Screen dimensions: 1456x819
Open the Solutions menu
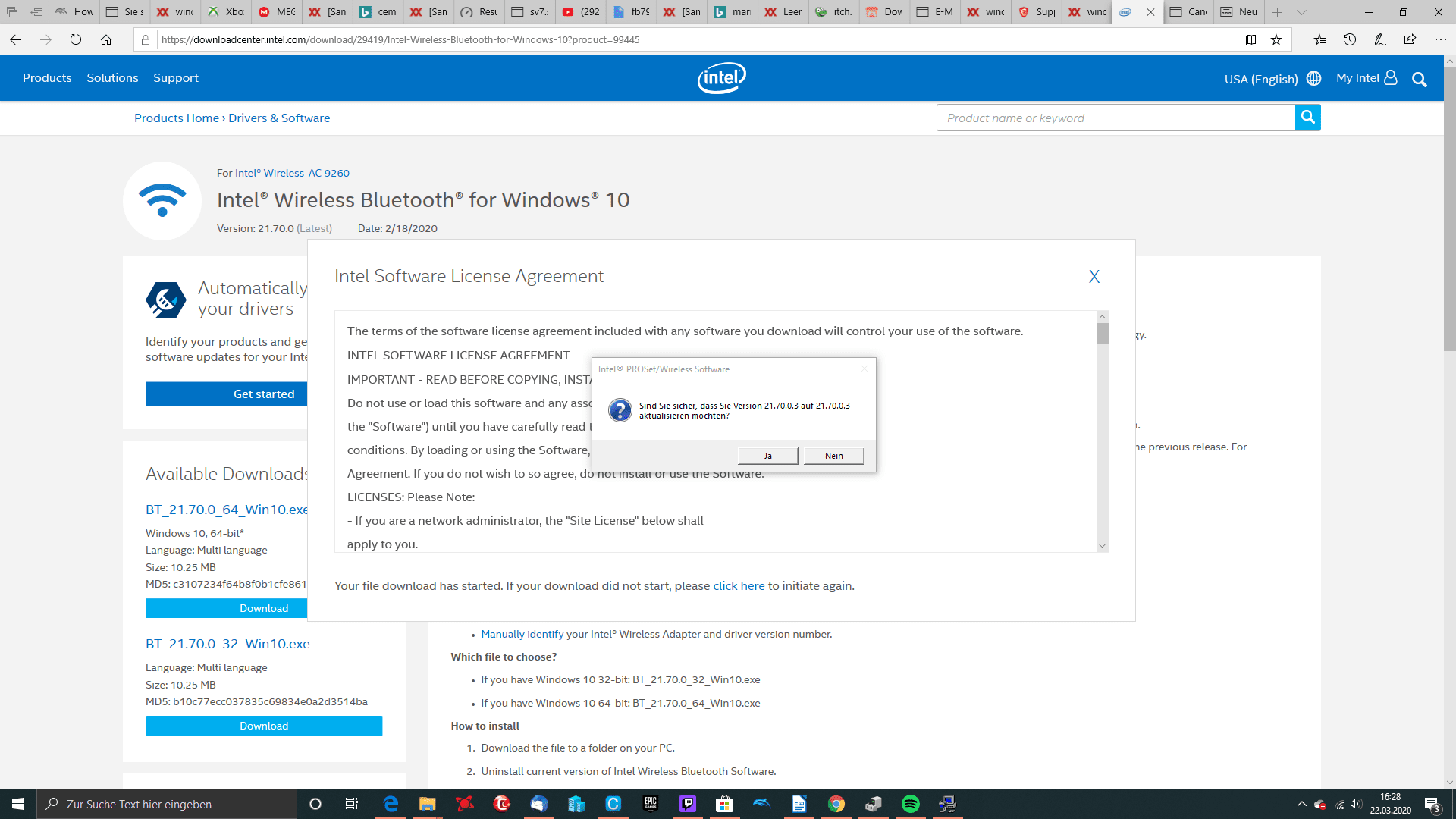pyautogui.click(x=112, y=78)
